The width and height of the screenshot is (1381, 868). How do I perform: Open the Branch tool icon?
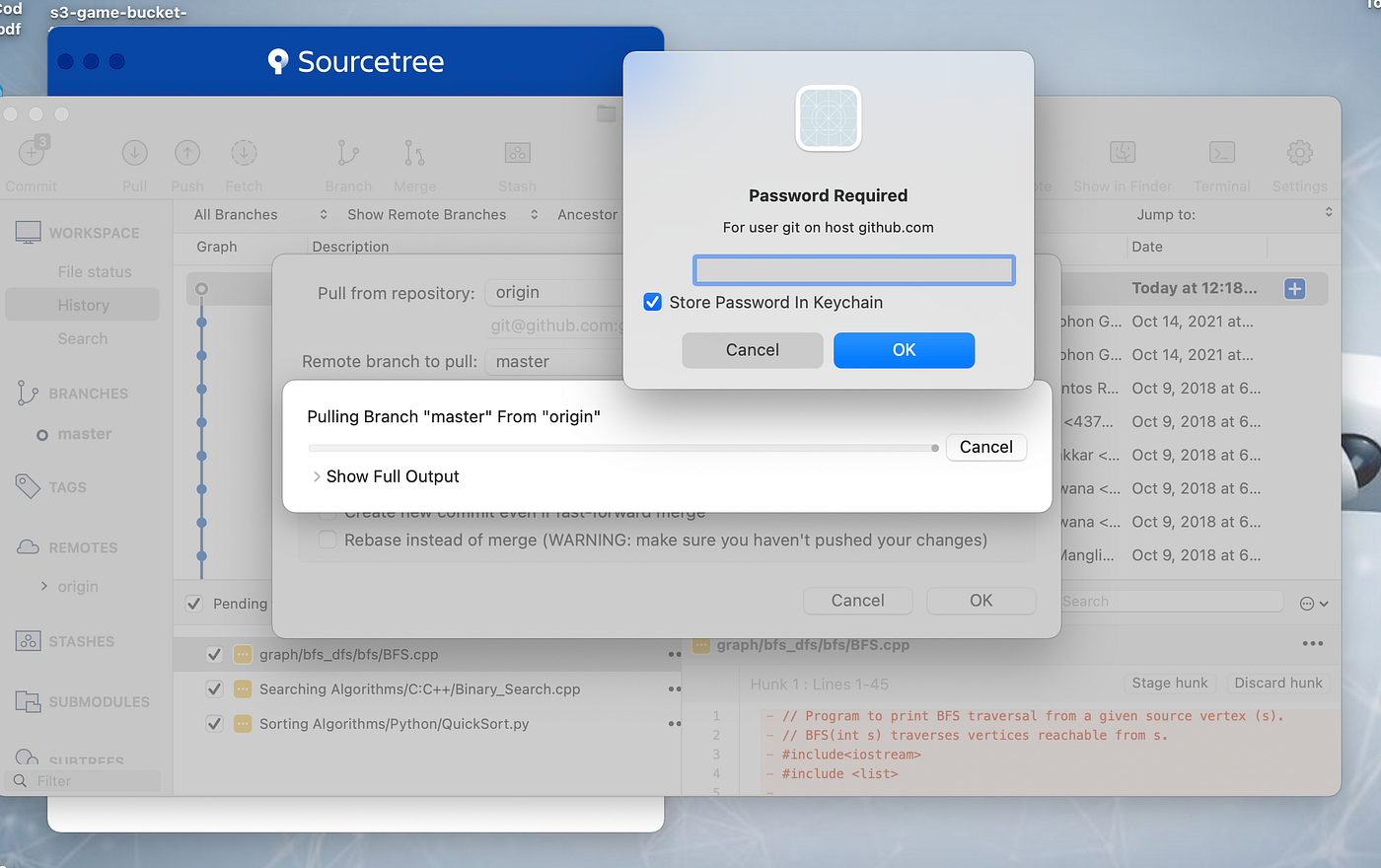pos(347,153)
